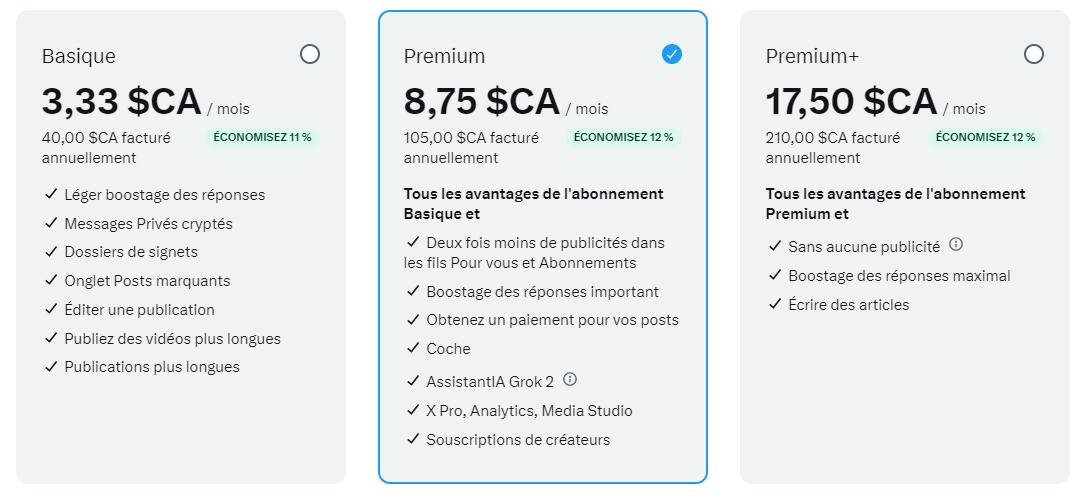This screenshot has height=497, width=1083.
Task: Click the Basique plan title
Action: pyautogui.click(x=79, y=56)
